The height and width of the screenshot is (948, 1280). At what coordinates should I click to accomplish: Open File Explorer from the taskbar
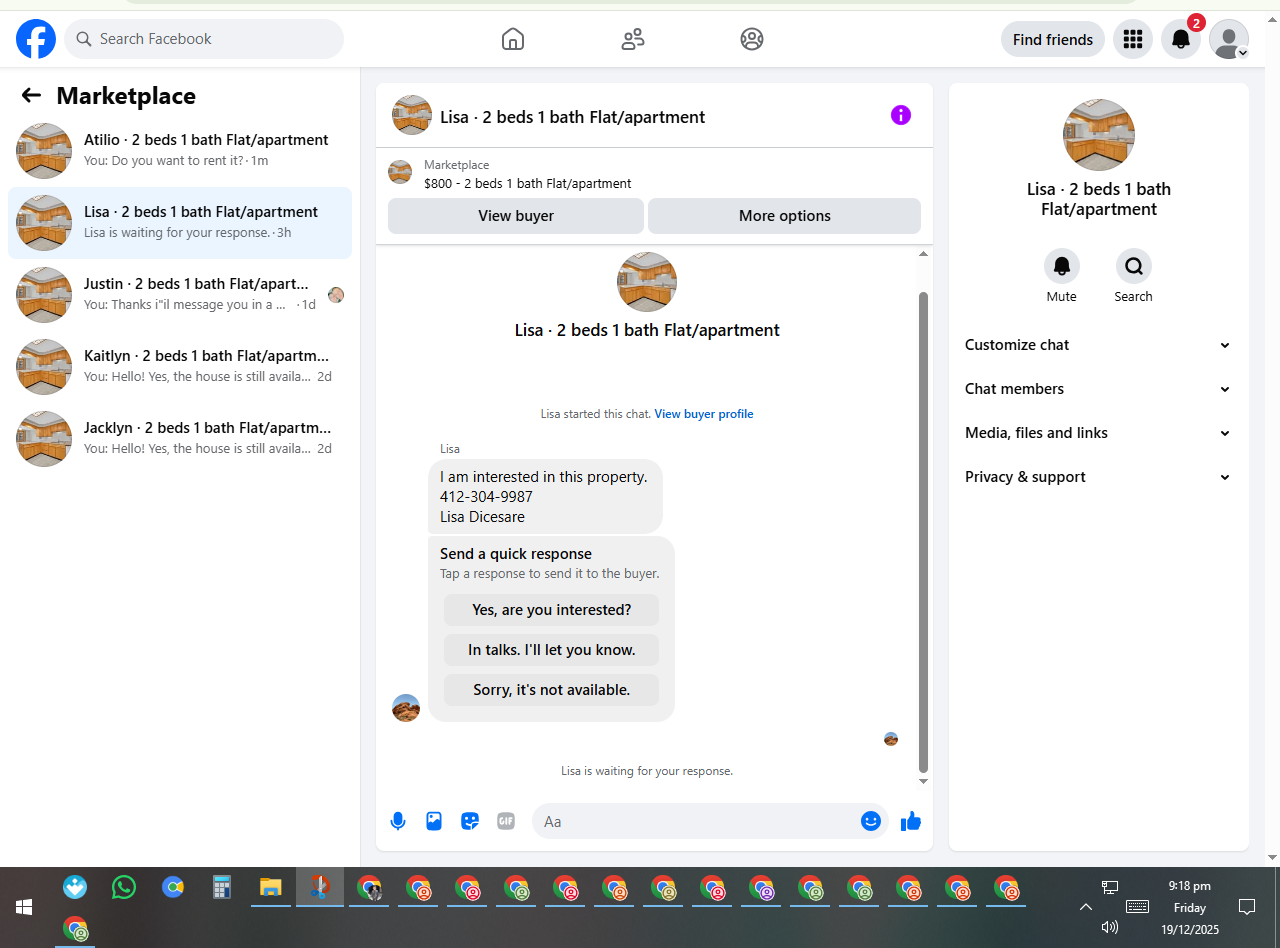(270, 887)
